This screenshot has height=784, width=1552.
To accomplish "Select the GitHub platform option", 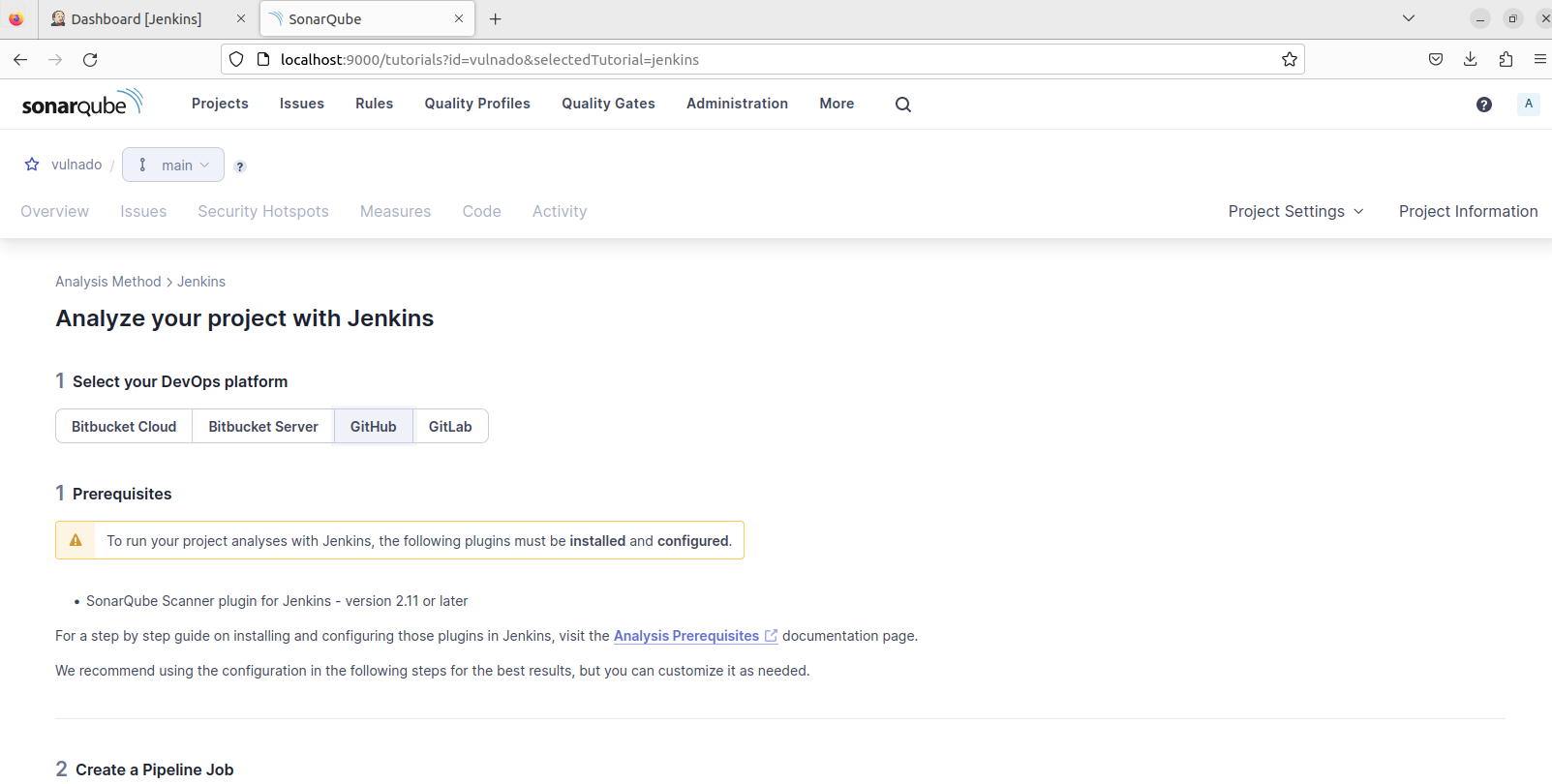I will pyautogui.click(x=374, y=427).
